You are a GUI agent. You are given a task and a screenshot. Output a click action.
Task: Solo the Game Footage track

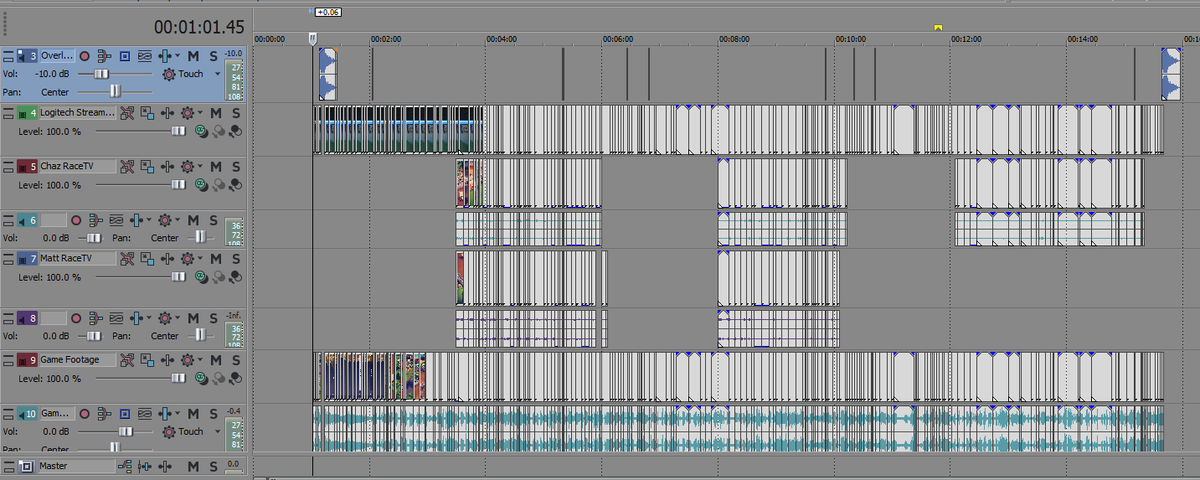click(x=235, y=360)
